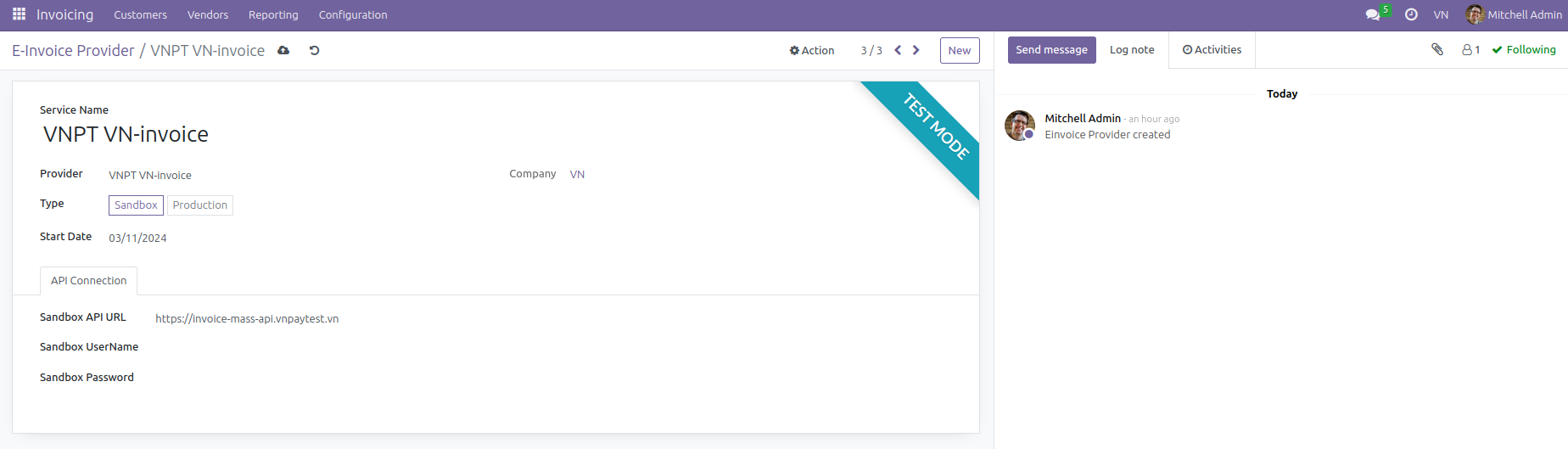Click the 'Einvoice Provider created' message text

pos(1107,134)
